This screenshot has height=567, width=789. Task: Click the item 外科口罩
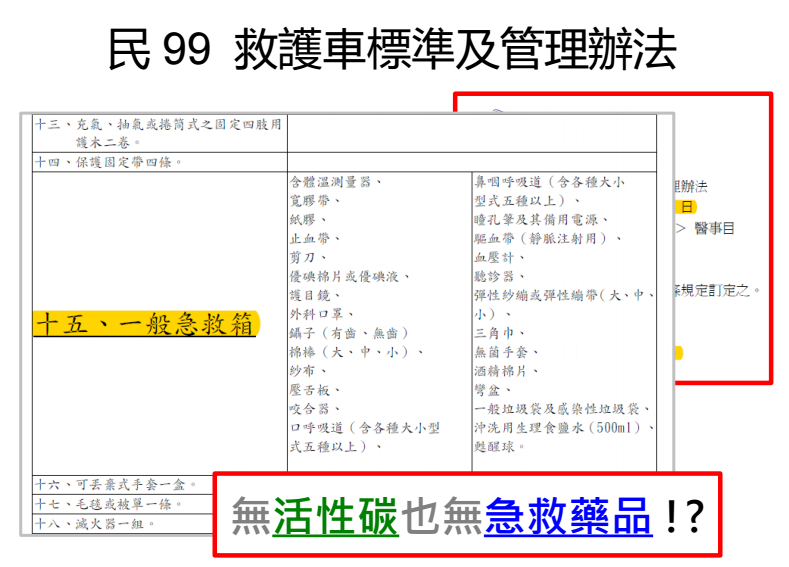click(317, 314)
